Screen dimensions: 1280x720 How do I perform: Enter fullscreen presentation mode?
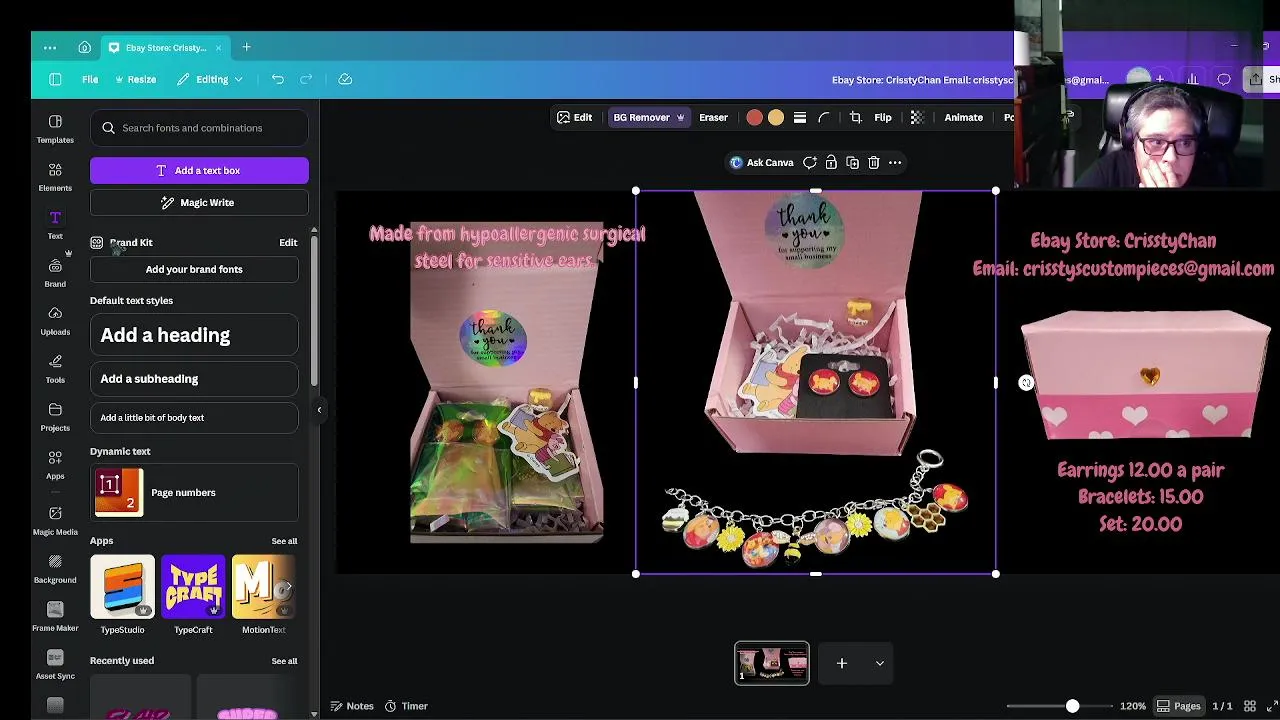coord(1272,706)
